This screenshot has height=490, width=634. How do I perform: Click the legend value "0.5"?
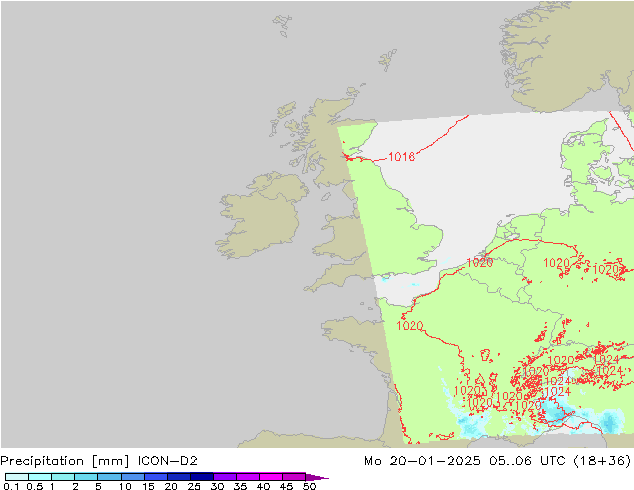(x=35, y=486)
